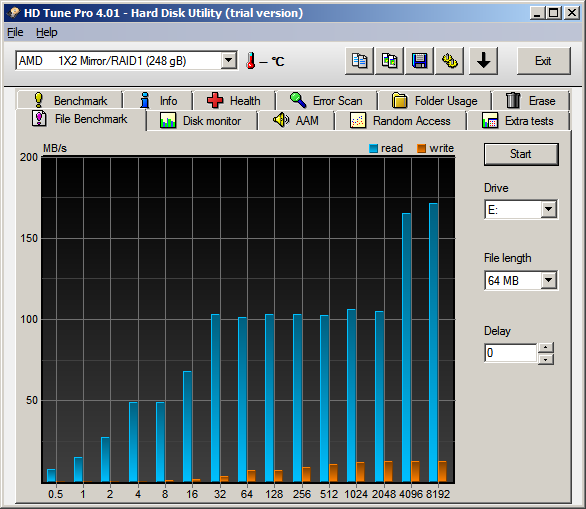
Task: Start the file benchmark
Action: 521,154
